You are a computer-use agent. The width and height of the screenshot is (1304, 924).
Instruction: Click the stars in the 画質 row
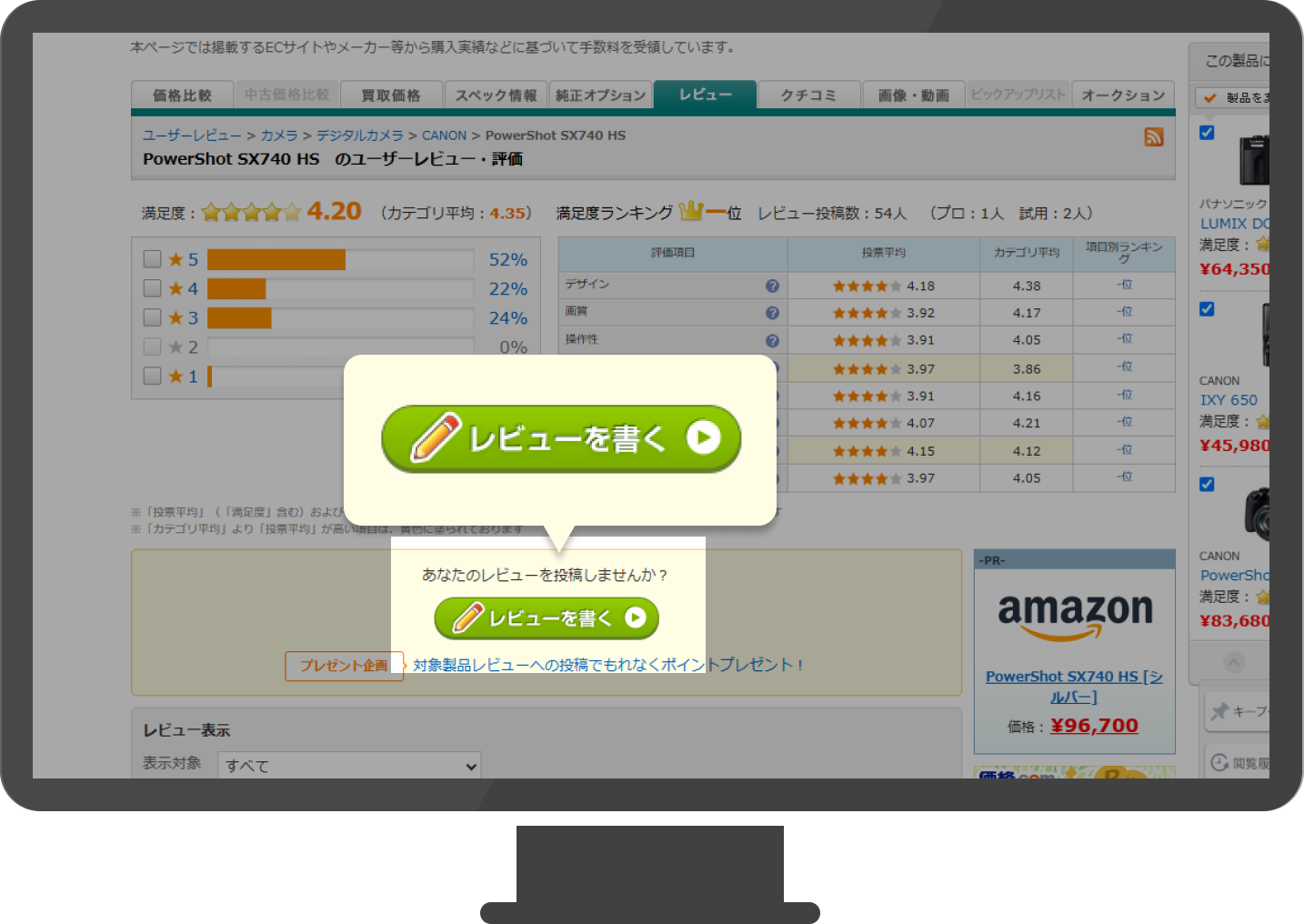tap(868, 313)
